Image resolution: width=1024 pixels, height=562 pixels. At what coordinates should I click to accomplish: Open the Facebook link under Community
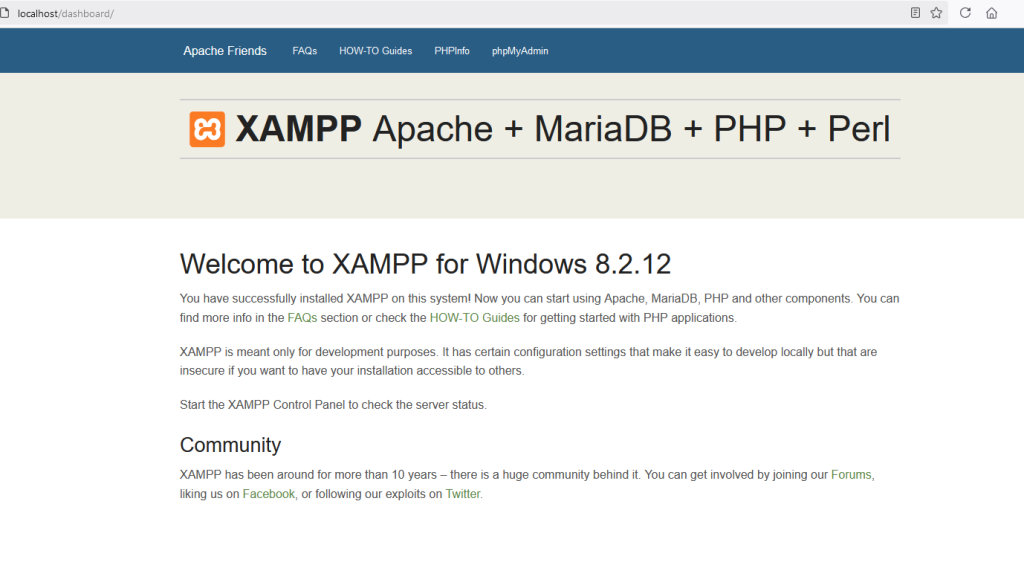tap(268, 494)
